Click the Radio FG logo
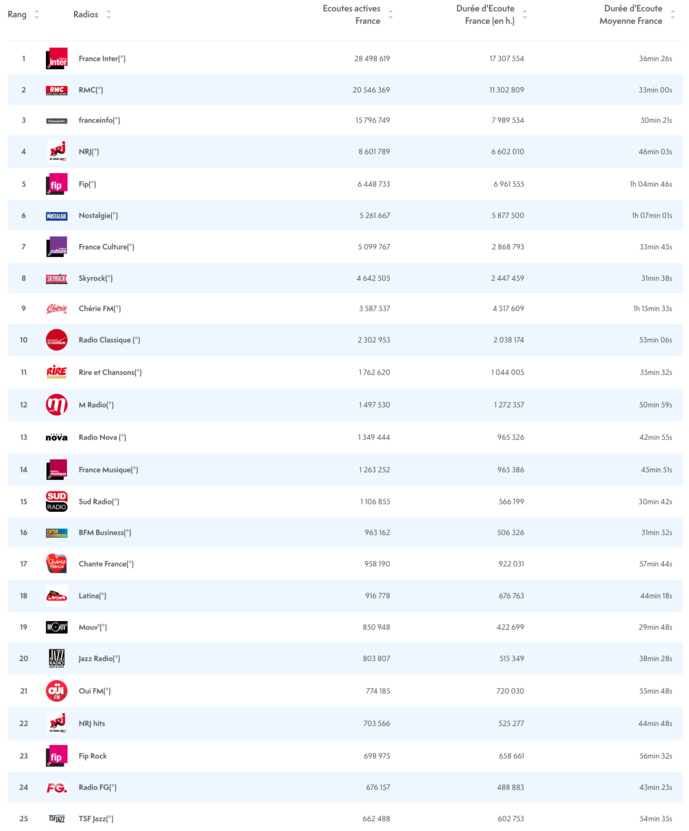Screen dimensions: 689x831 (x=55, y=787)
